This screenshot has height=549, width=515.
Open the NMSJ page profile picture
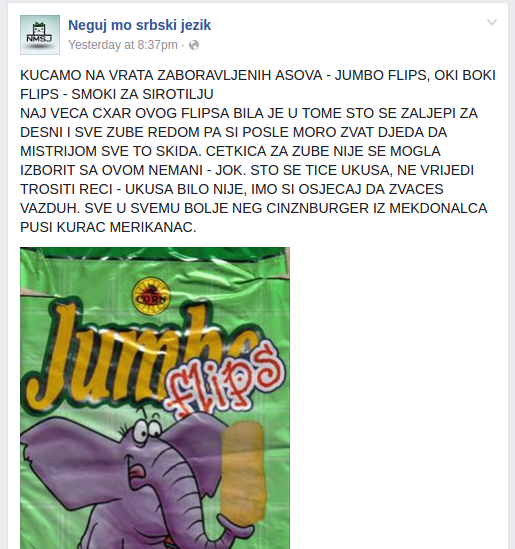click(x=40, y=35)
